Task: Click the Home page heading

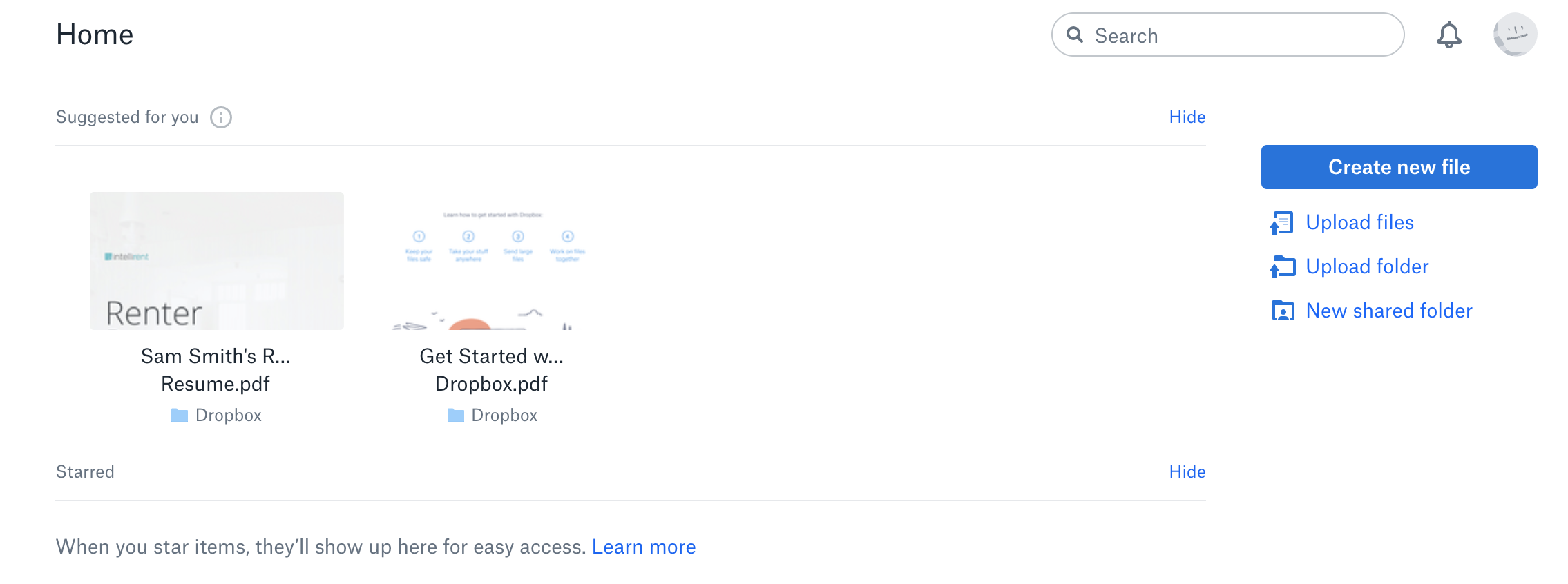Action: pyautogui.click(x=95, y=35)
